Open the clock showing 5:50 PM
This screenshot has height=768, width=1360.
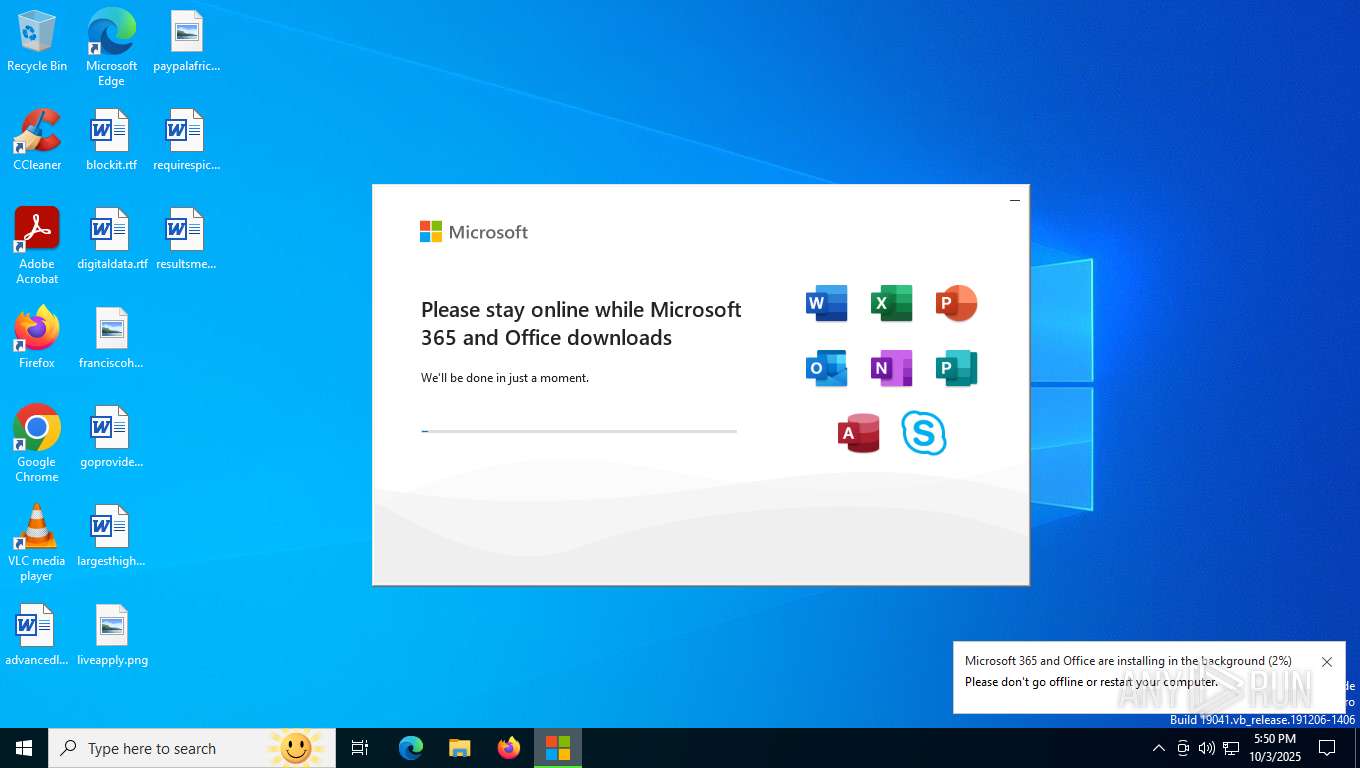click(1274, 748)
